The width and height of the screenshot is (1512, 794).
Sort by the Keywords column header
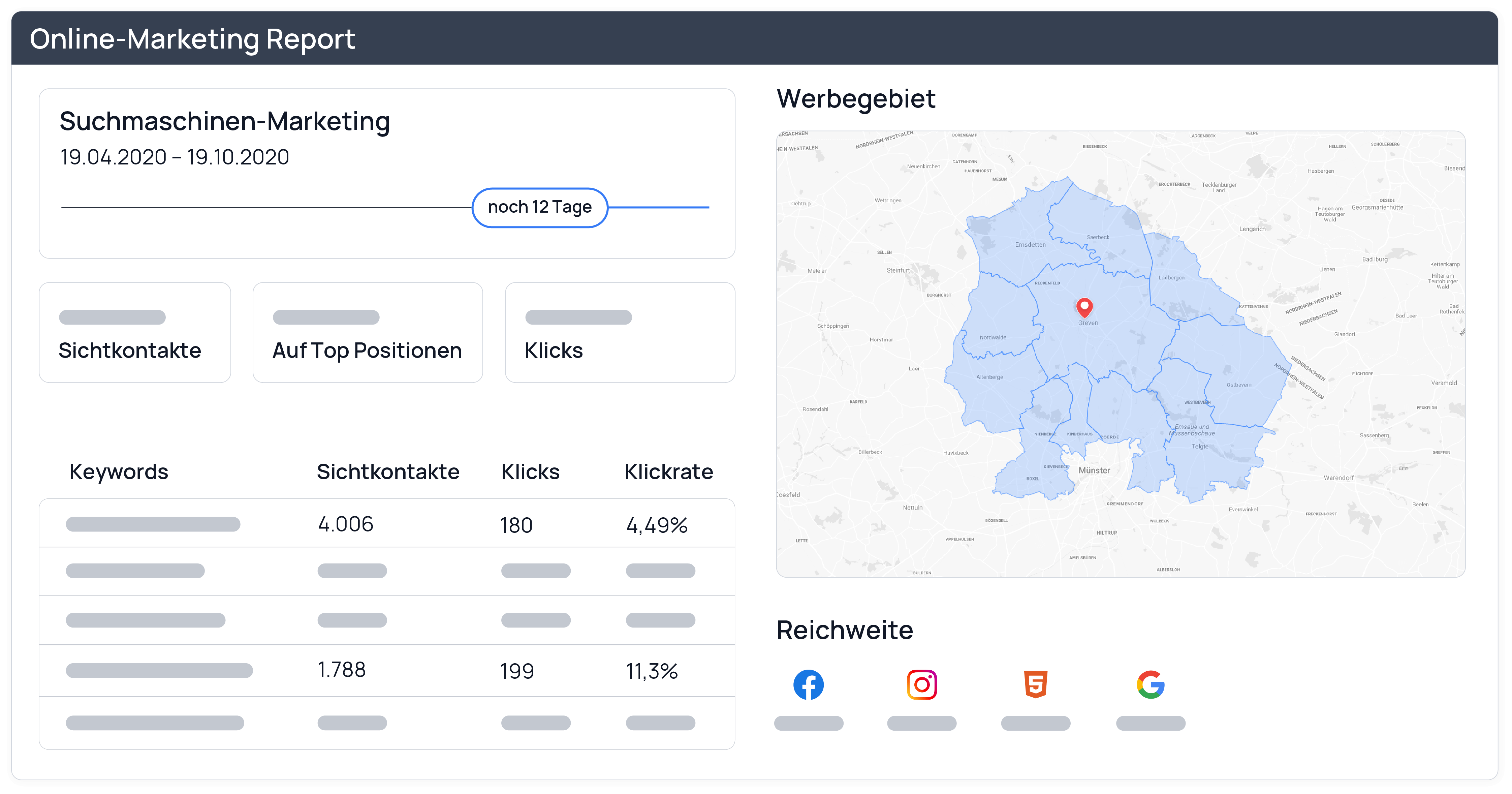[119, 471]
